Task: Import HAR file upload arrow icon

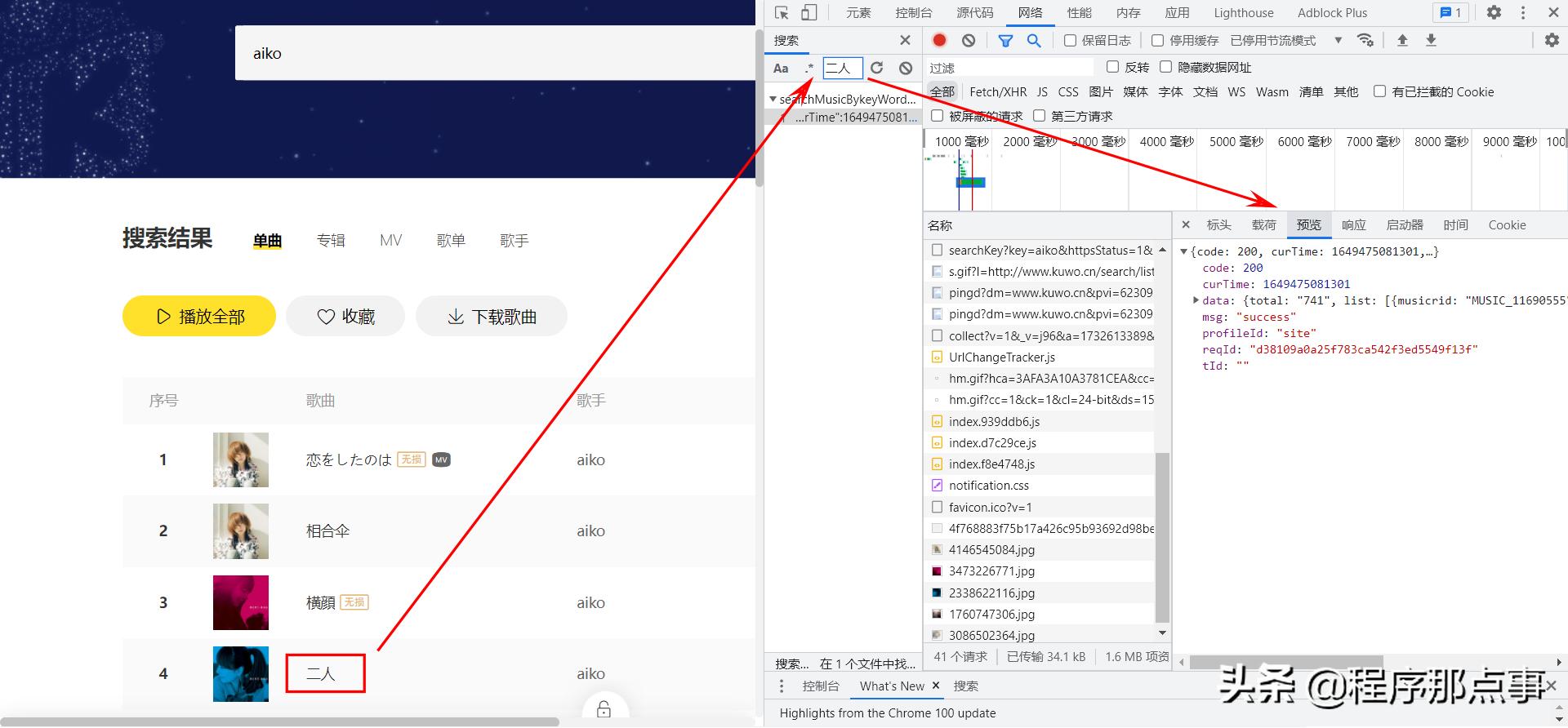Action: pos(1402,40)
